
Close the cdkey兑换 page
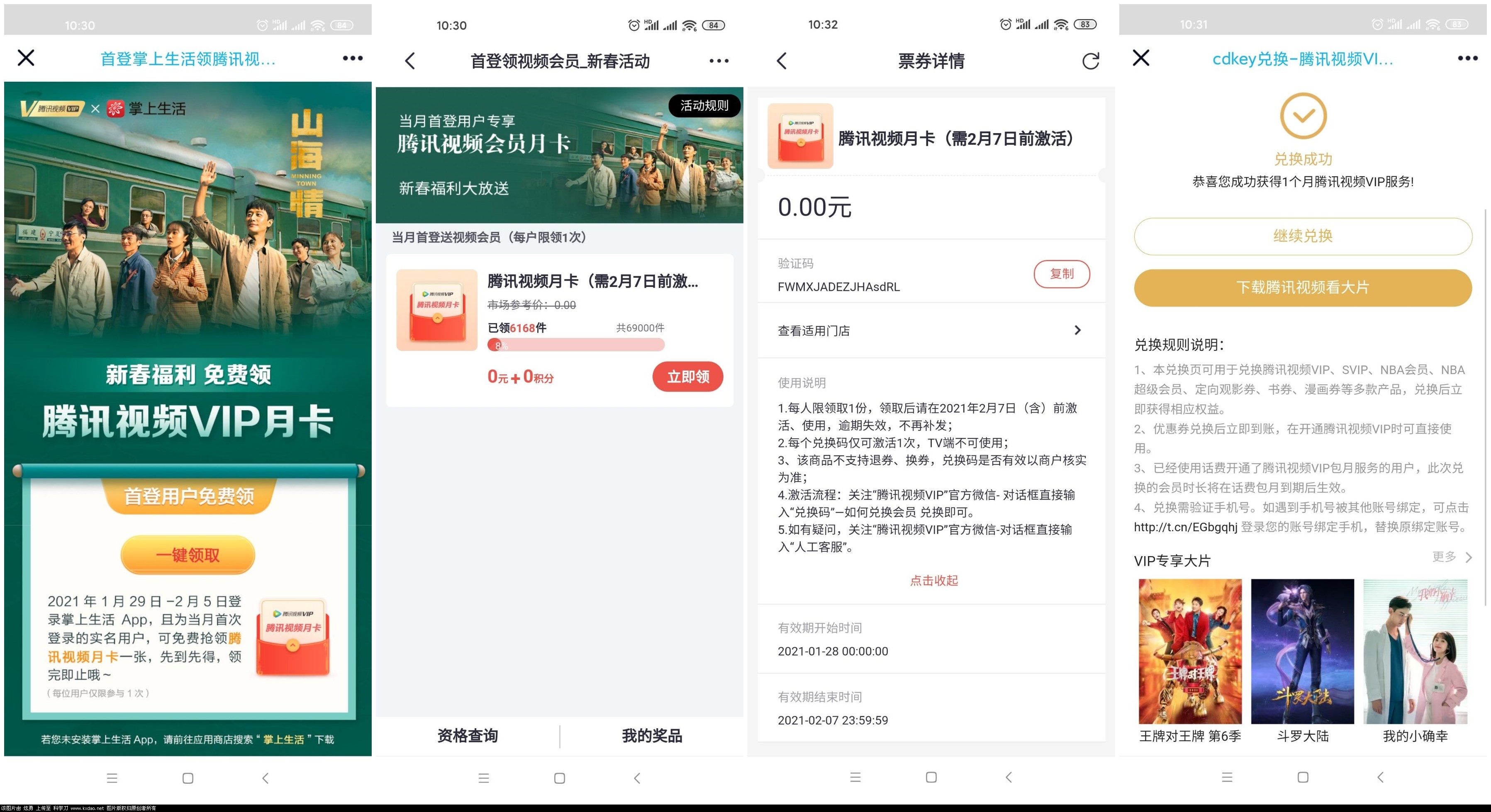1141,58
